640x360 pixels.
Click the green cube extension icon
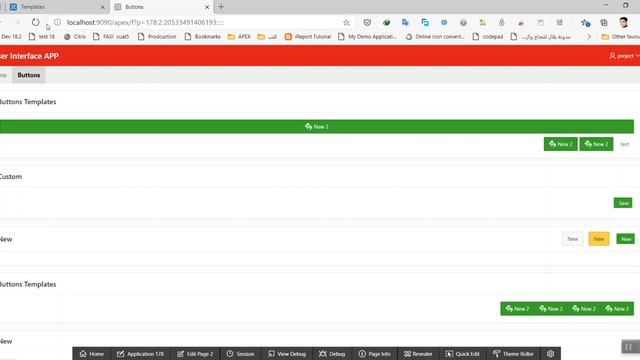pyautogui.click(x=386, y=22)
